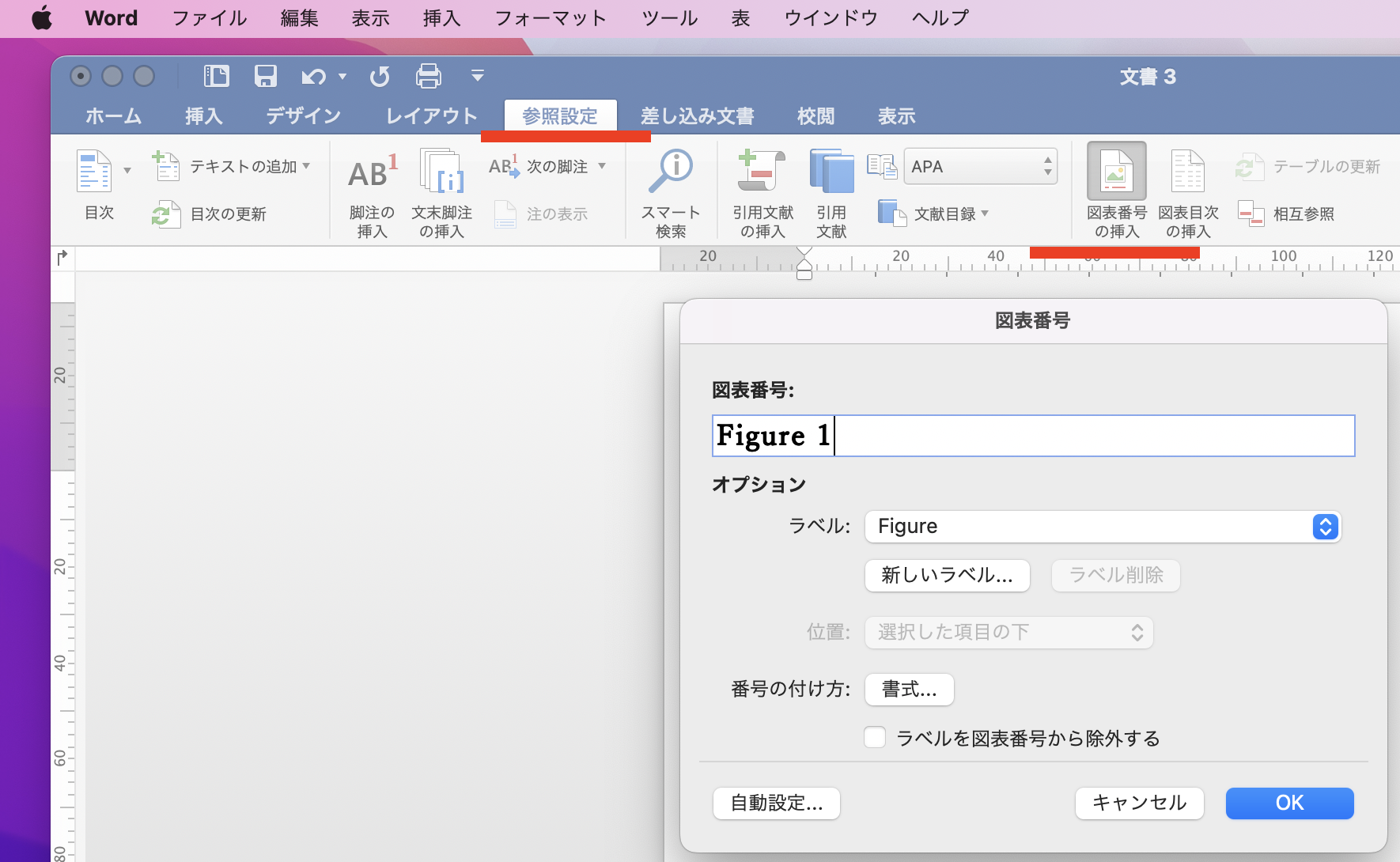
Task: Open the 位置 選択した項目の下 dropdown
Action: tap(1008, 633)
